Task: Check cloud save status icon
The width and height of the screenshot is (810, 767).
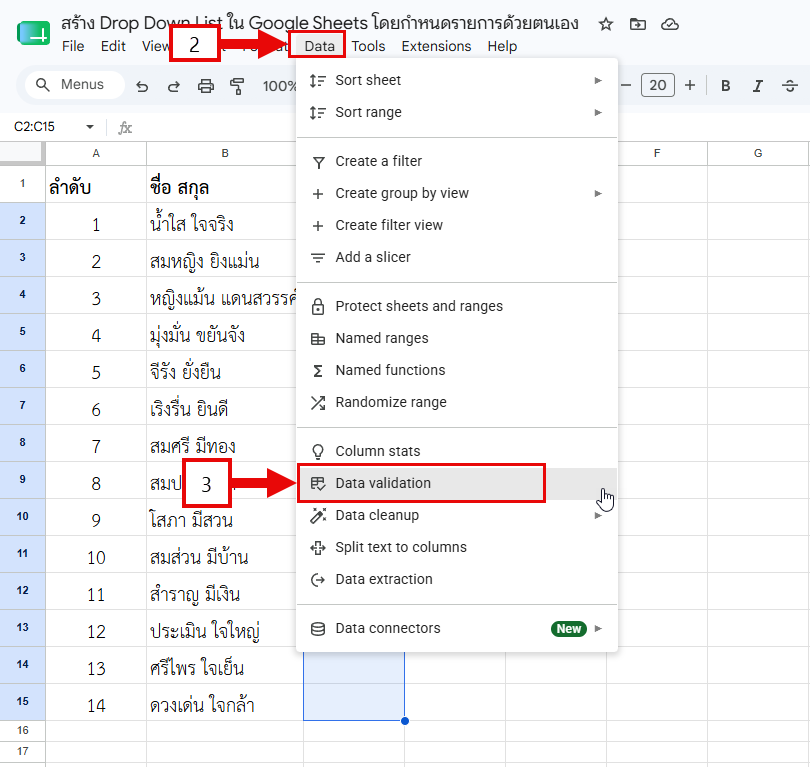Action: tap(669, 24)
